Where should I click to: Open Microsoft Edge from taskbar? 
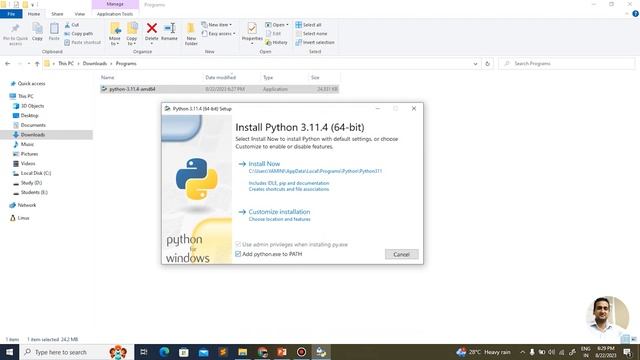coord(164,352)
